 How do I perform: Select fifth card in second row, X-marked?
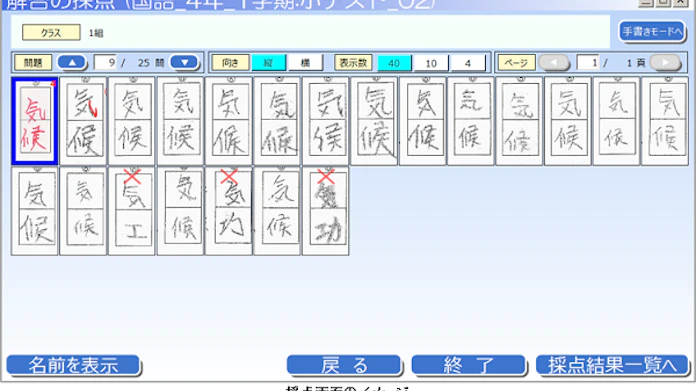pyautogui.click(x=229, y=211)
